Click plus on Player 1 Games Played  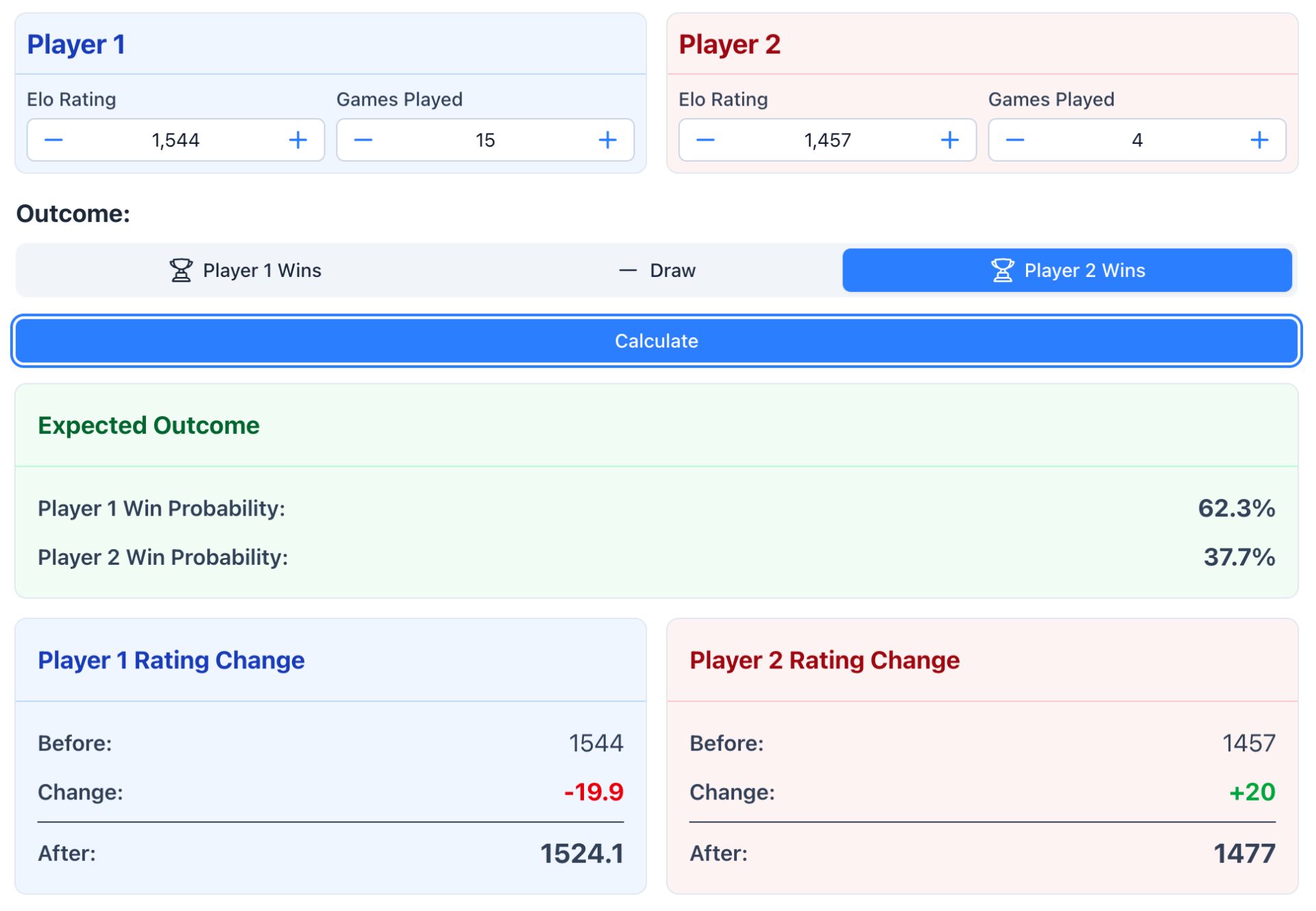click(607, 141)
